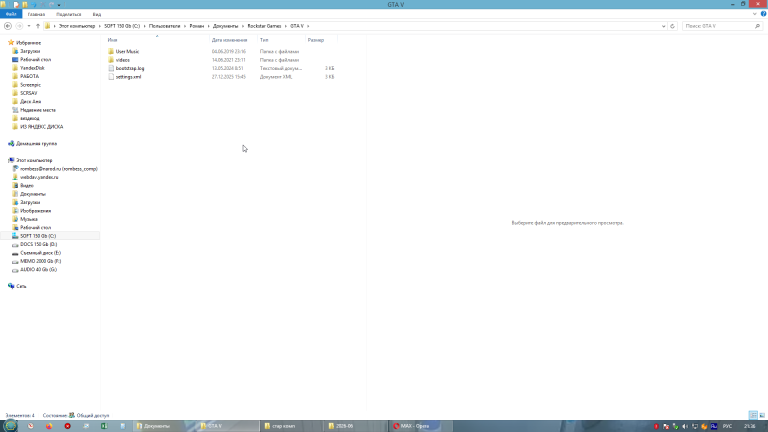Click Rockstar Games in the address path
Viewport: 768px width, 432px height.
click(x=264, y=26)
